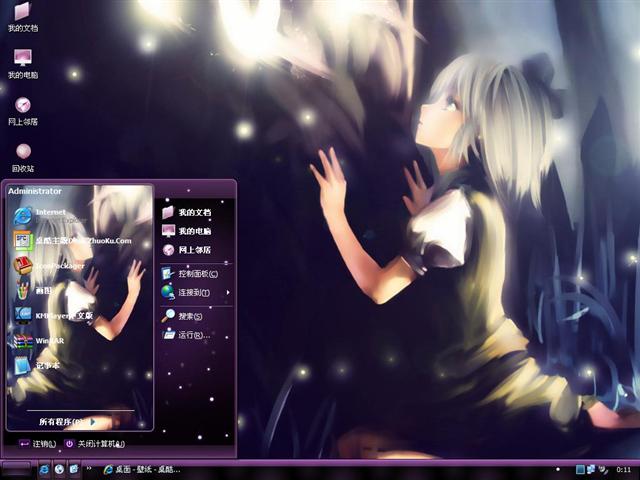The image size is (640, 480).
Task: Open 运行(R)... run dialog entry
Action: pyautogui.click(x=186, y=335)
